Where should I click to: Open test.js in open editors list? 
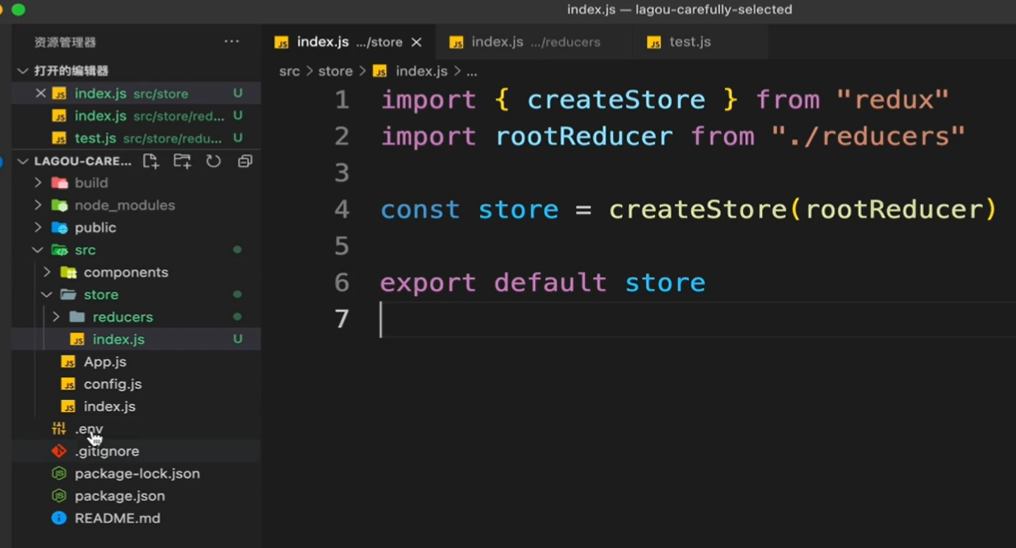tap(137, 138)
